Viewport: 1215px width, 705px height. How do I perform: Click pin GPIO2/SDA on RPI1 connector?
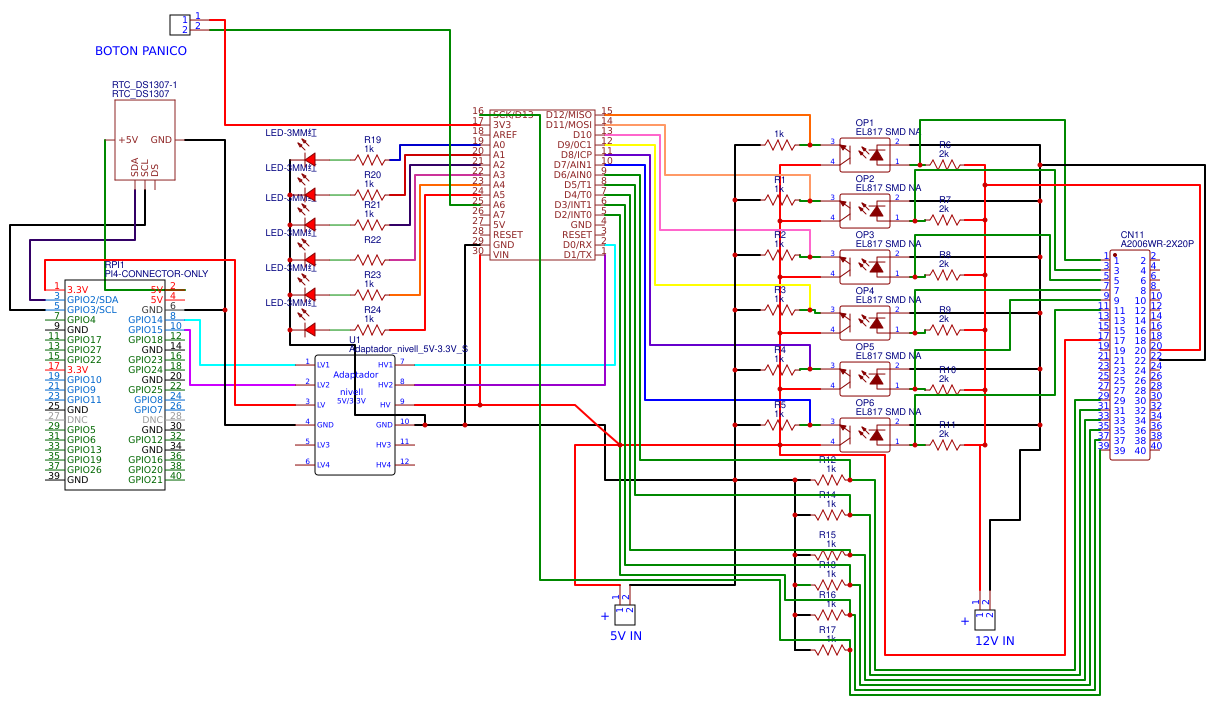coord(92,300)
